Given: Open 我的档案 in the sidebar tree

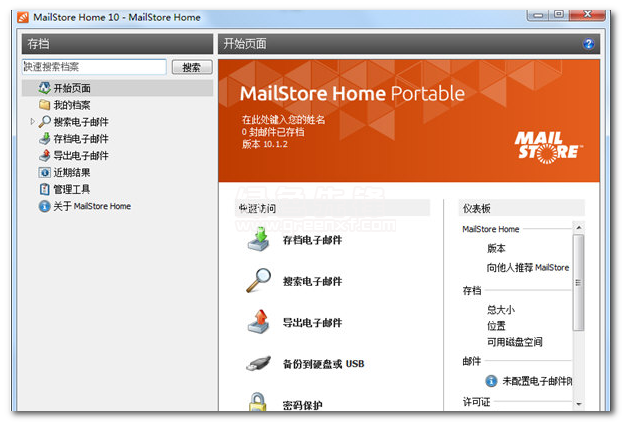Looking at the screenshot, I should [x=72, y=105].
